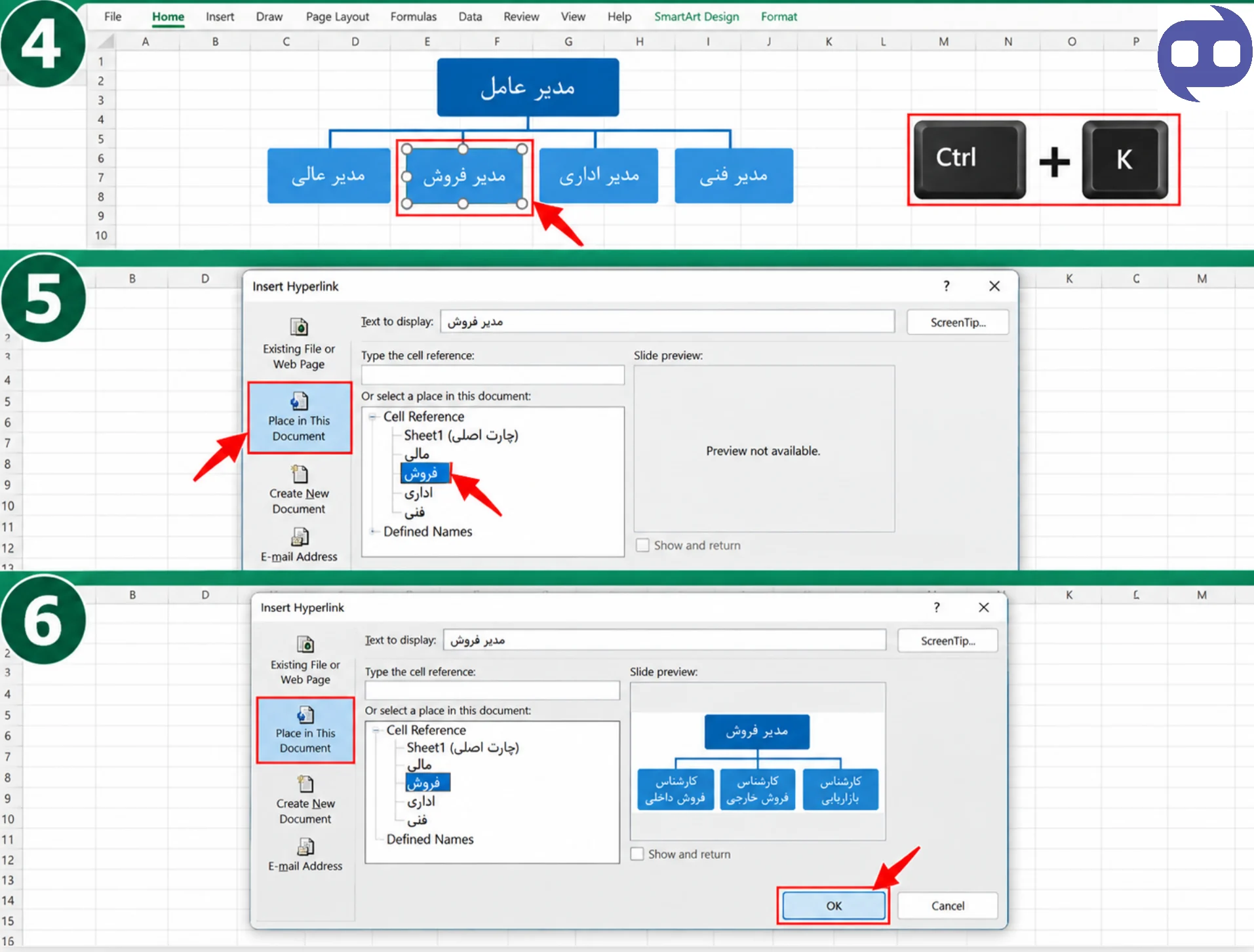Close the step 5 Insert Hyperlink dialog
Viewport: 1254px width, 952px height.
coord(994,286)
